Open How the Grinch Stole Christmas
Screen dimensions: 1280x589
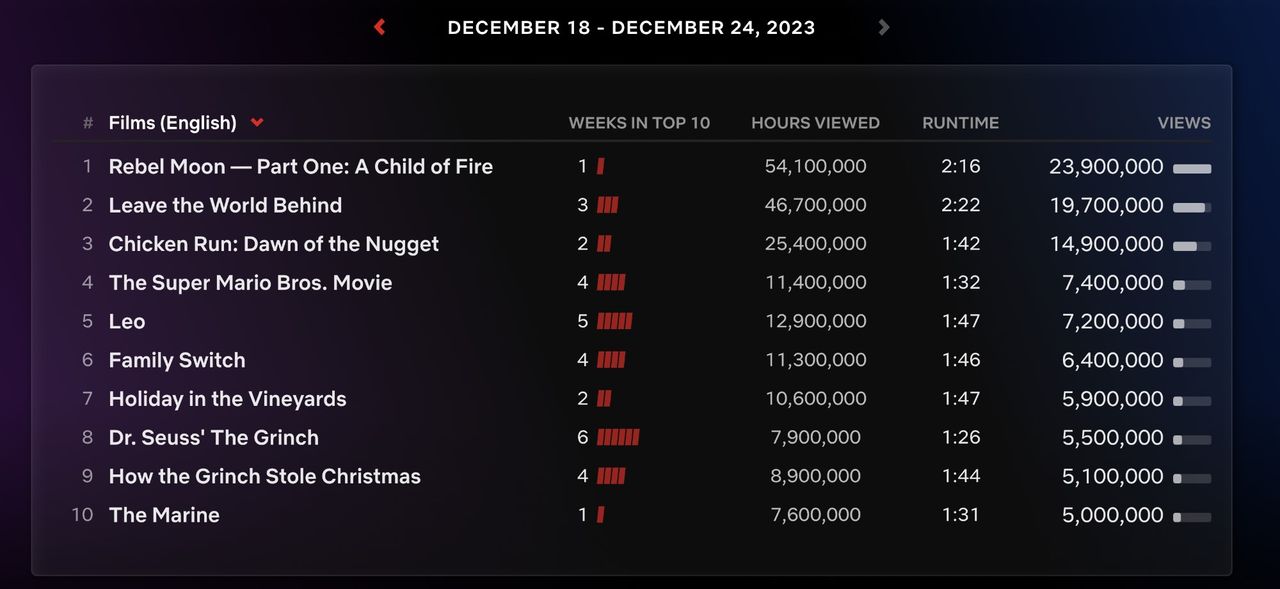[x=264, y=477]
